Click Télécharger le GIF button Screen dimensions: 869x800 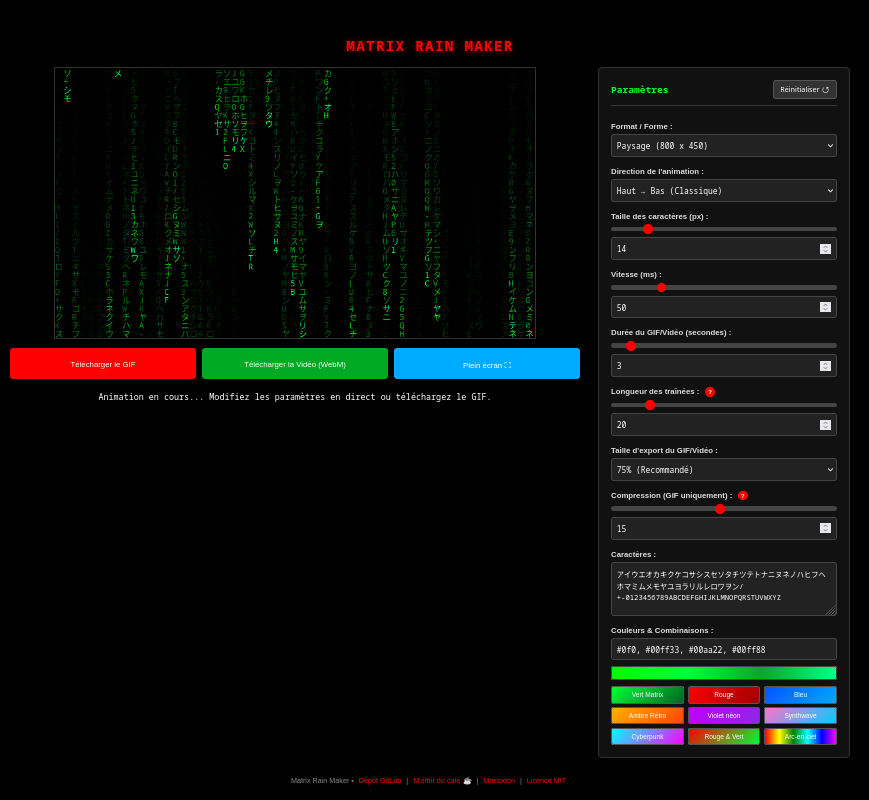pyautogui.click(x=103, y=364)
